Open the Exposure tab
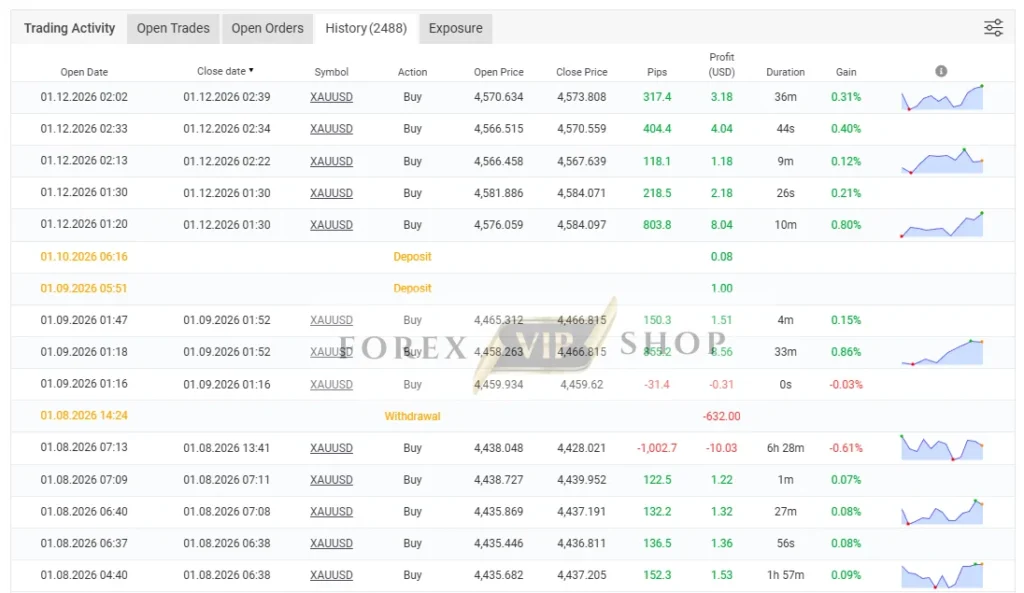1024x593 pixels. [x=456, y=29]
